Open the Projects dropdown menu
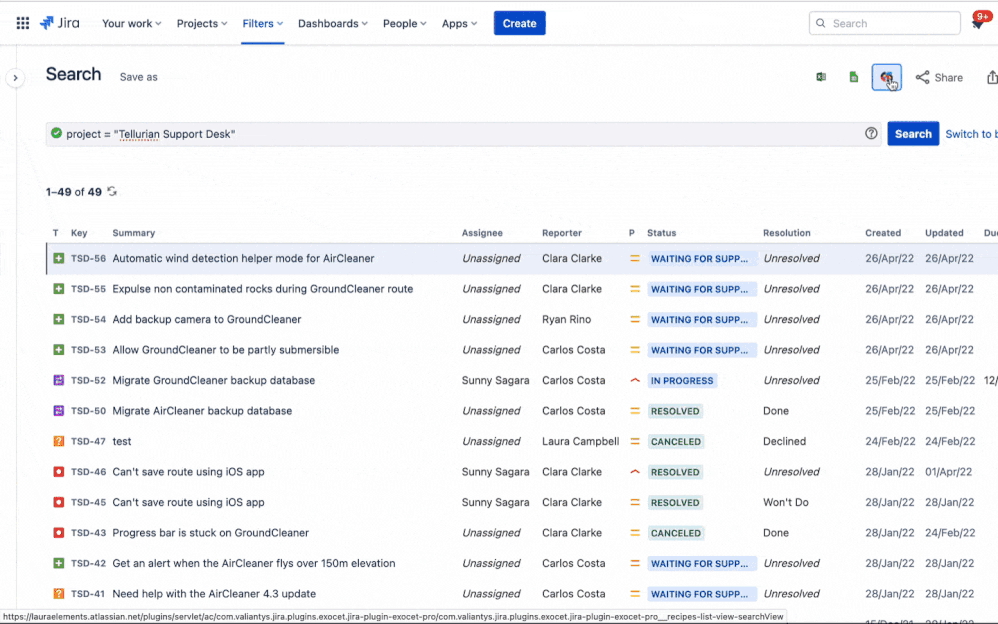 (201, 23)
